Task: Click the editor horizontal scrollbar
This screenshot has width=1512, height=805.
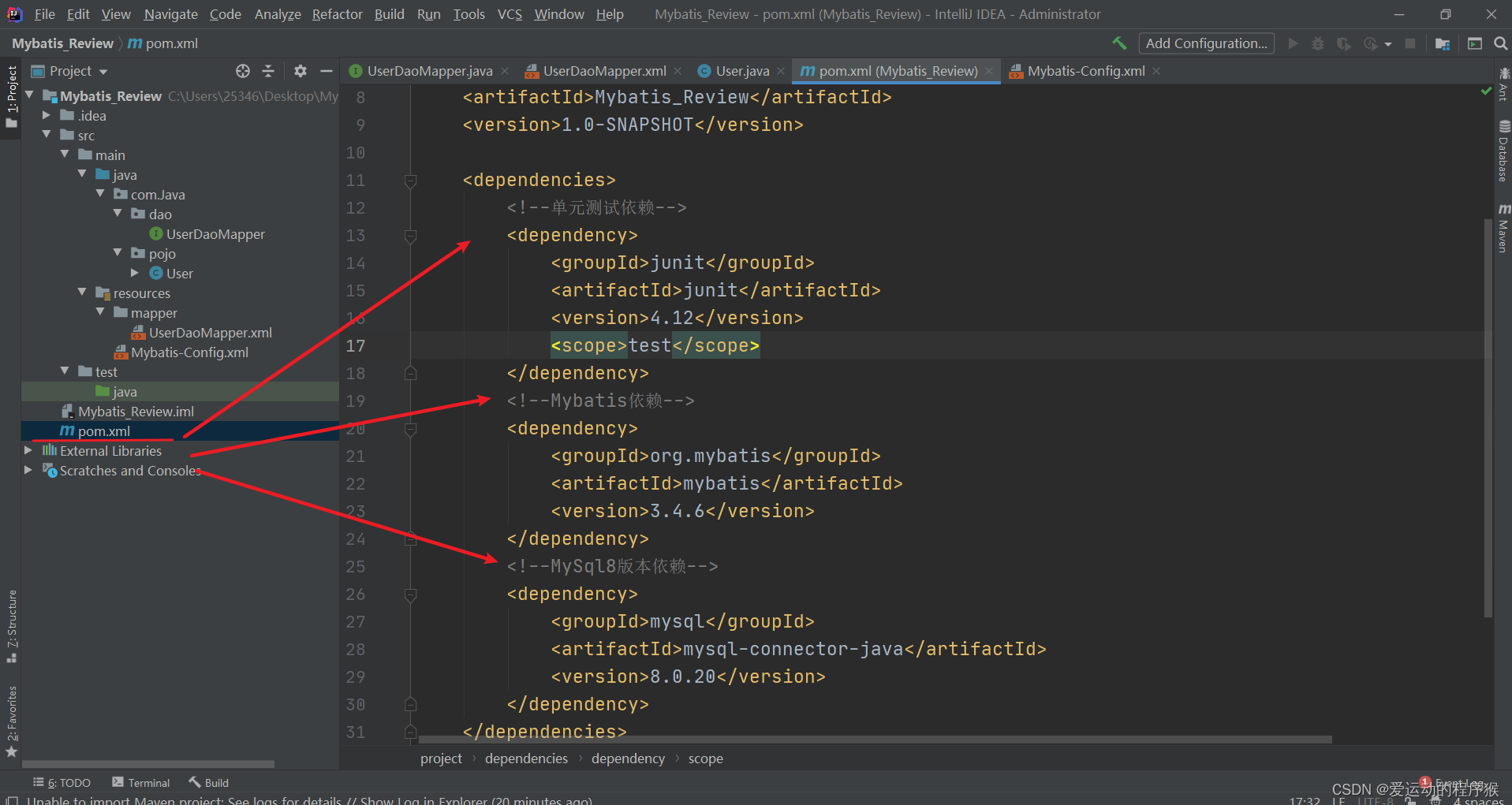Action: [x=874, y=740]
